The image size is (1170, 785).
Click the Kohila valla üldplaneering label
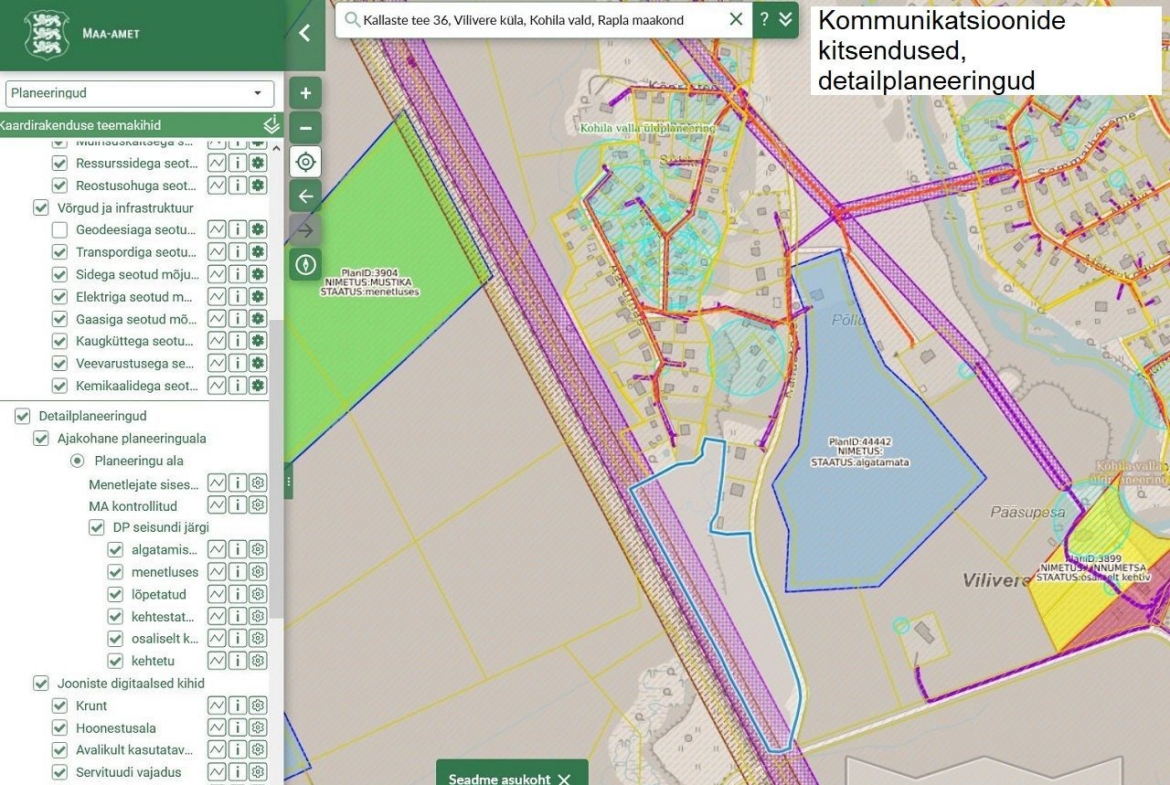pyautogui.click(x=648, y=128)
